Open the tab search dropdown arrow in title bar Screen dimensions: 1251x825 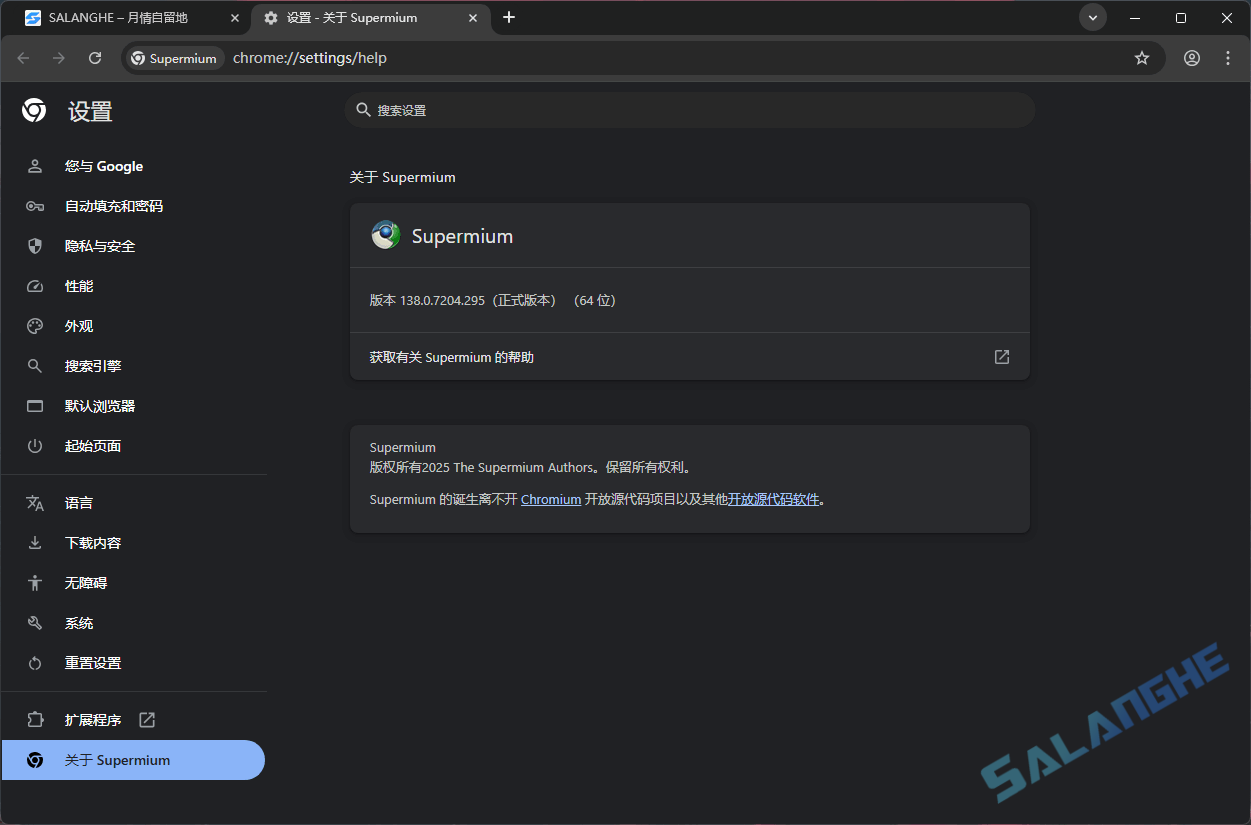1092,17
